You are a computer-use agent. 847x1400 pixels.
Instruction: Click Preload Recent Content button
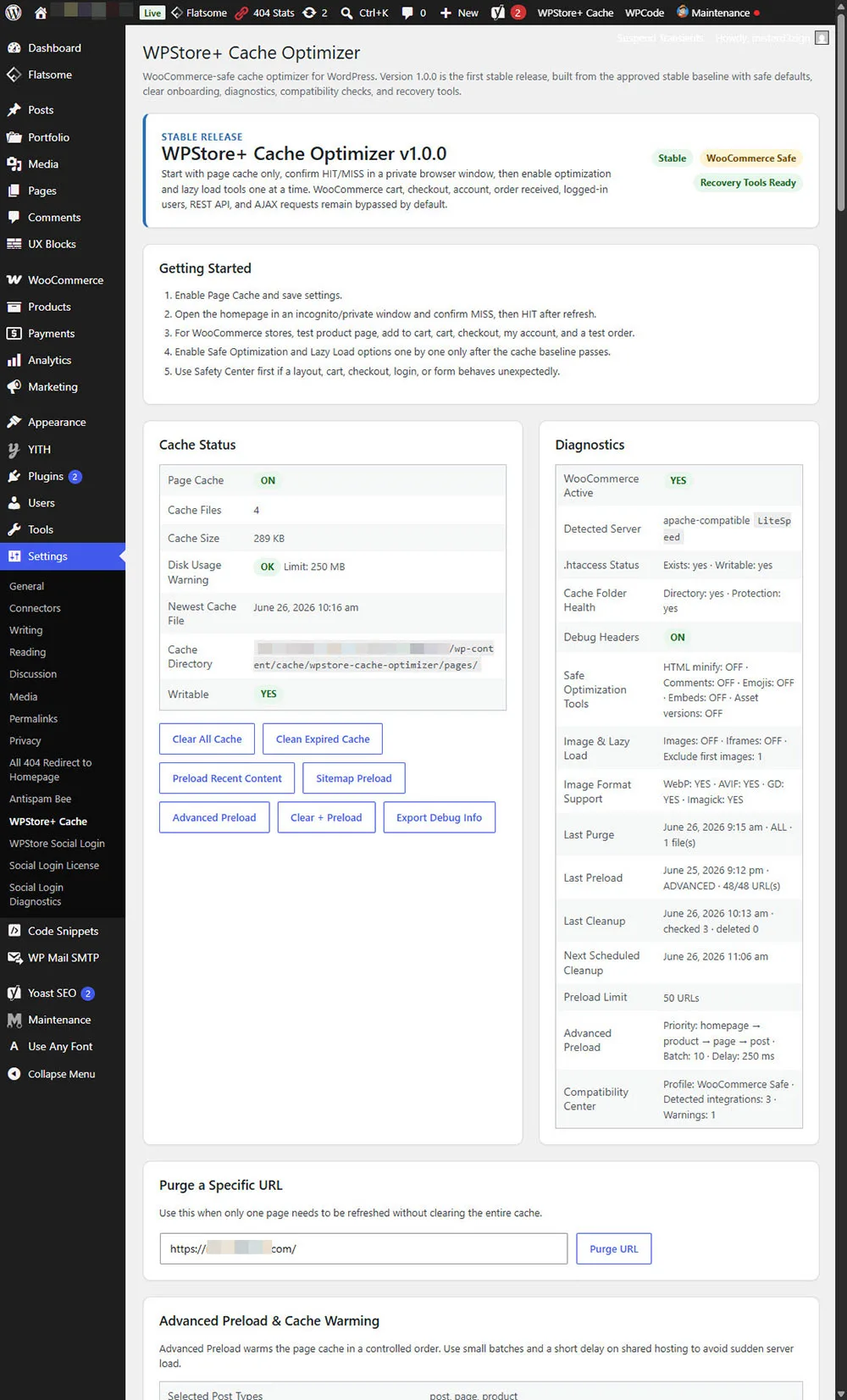pyautogui.click(x=227, y=778)
